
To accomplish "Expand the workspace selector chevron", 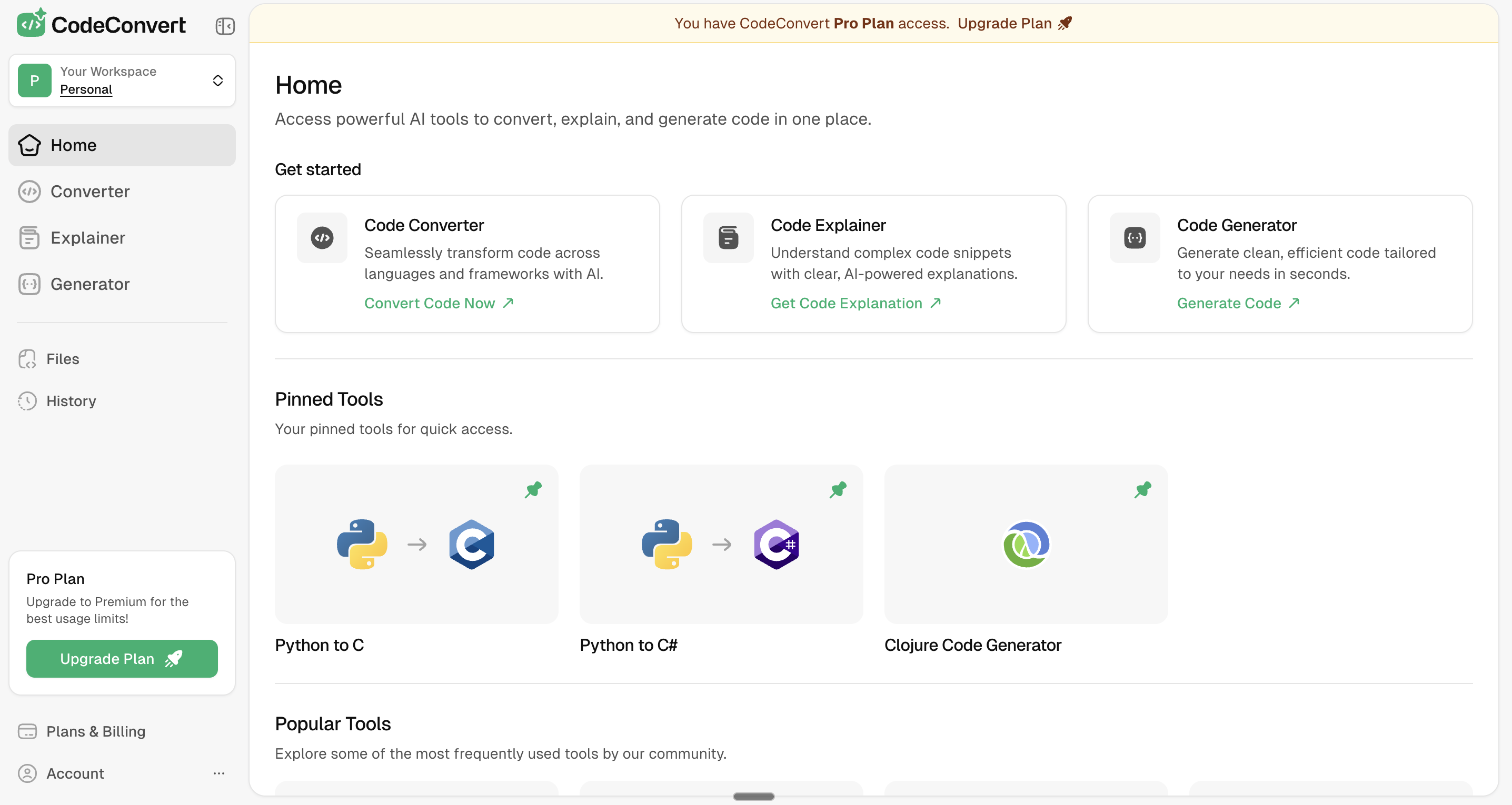I will (218, 80).
